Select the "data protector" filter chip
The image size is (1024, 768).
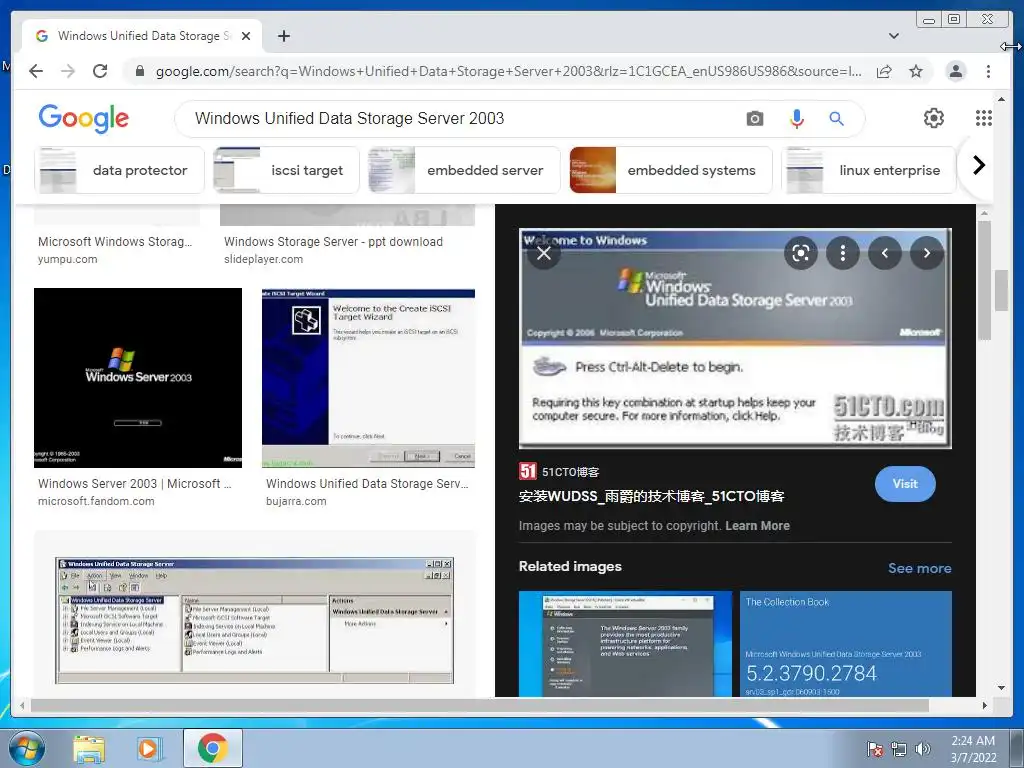pyautogui.click(x=119, y=170)
